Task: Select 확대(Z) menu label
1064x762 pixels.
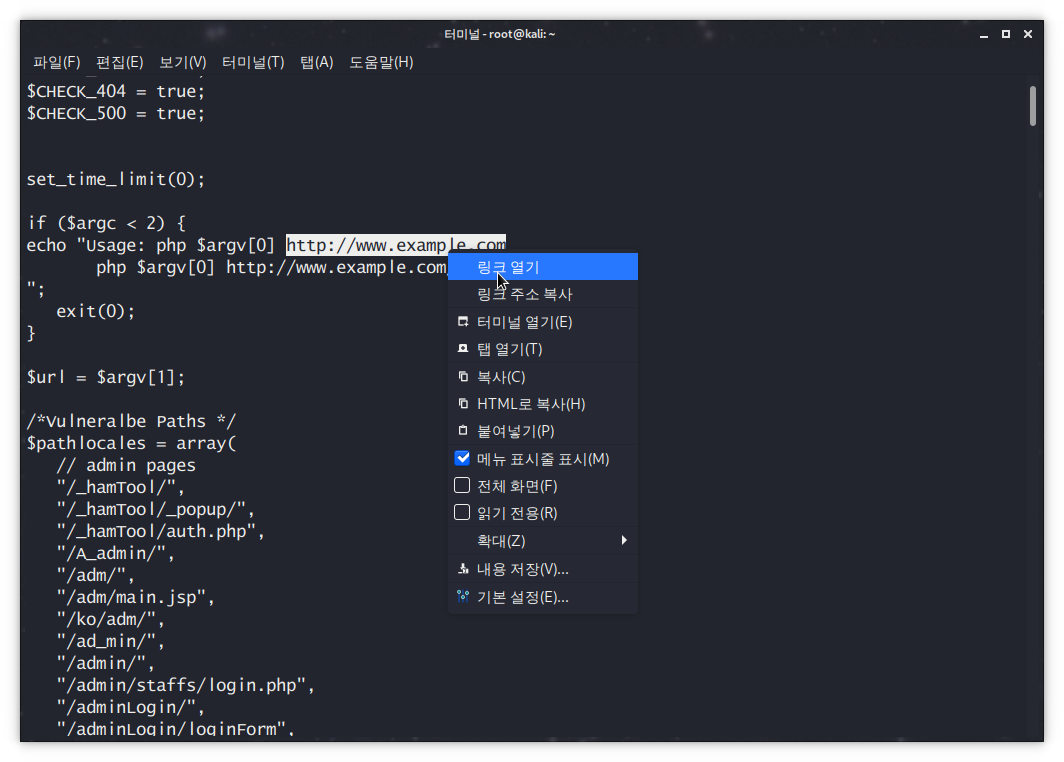Action: pyautogui.click(x=501, y=541)
